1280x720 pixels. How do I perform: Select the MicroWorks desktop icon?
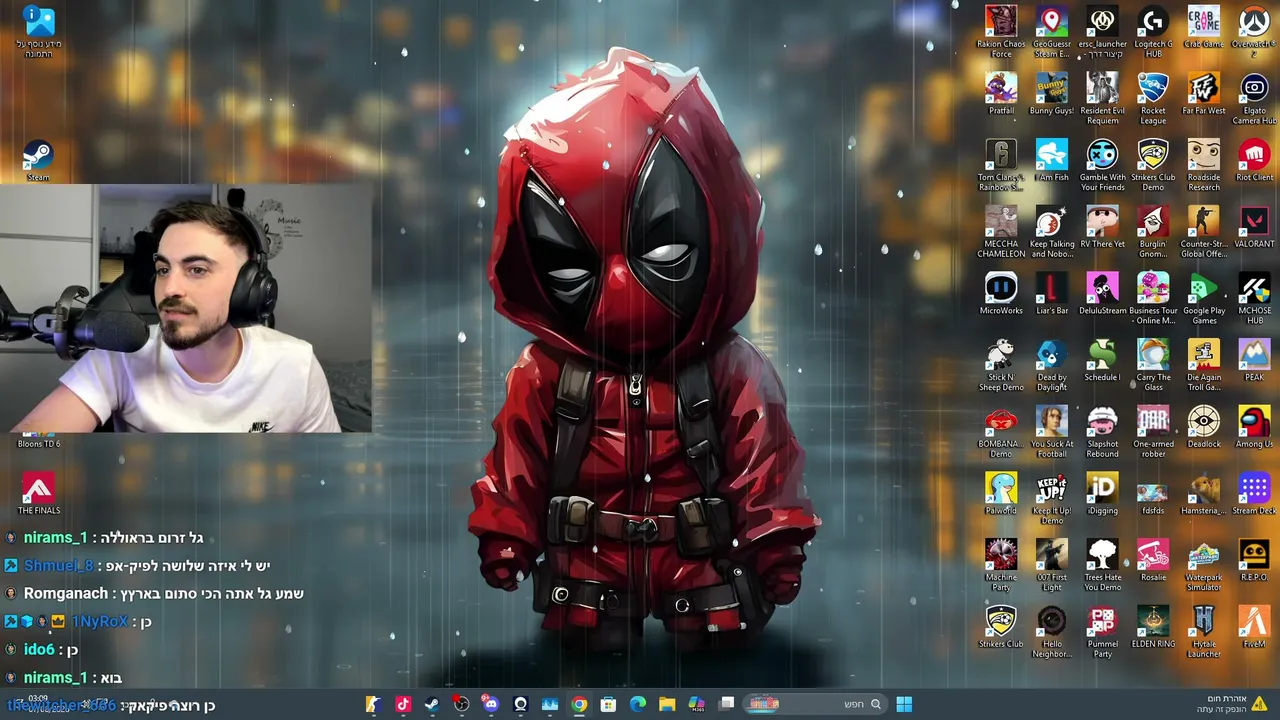(x=1001, y=293)
